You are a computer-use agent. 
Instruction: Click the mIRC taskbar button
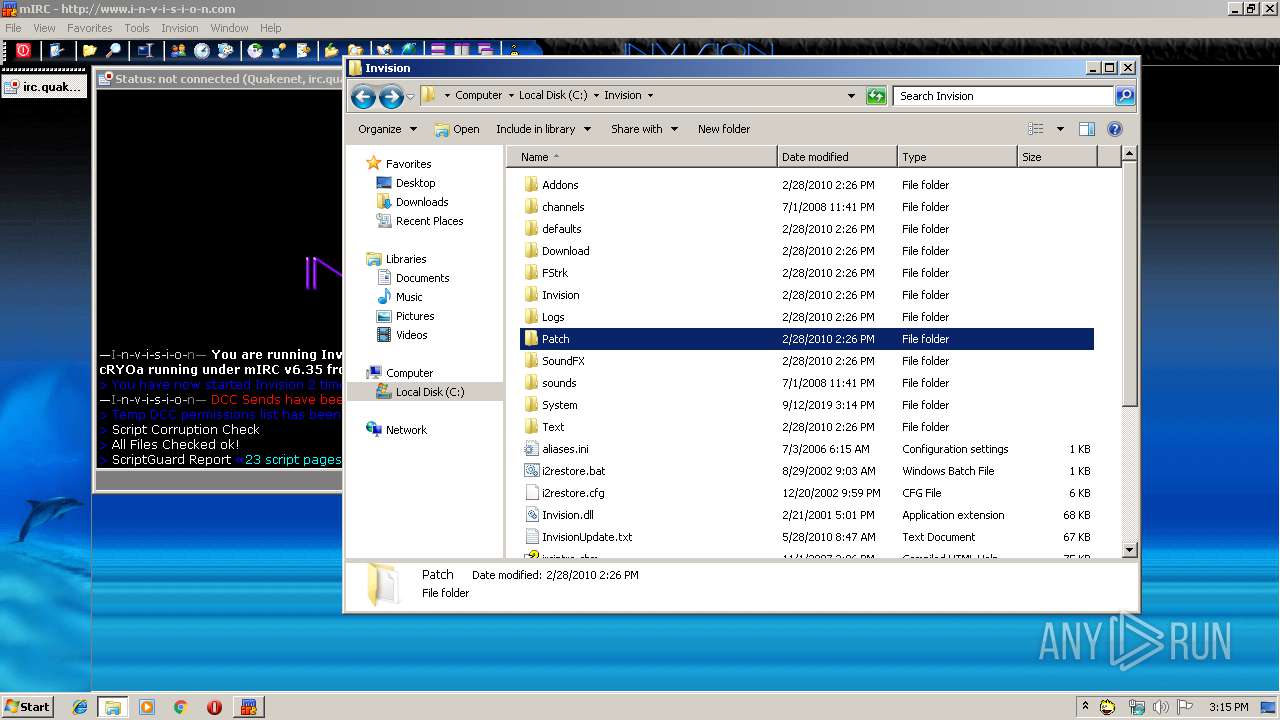pyautogui.click(x=248, y=706)
